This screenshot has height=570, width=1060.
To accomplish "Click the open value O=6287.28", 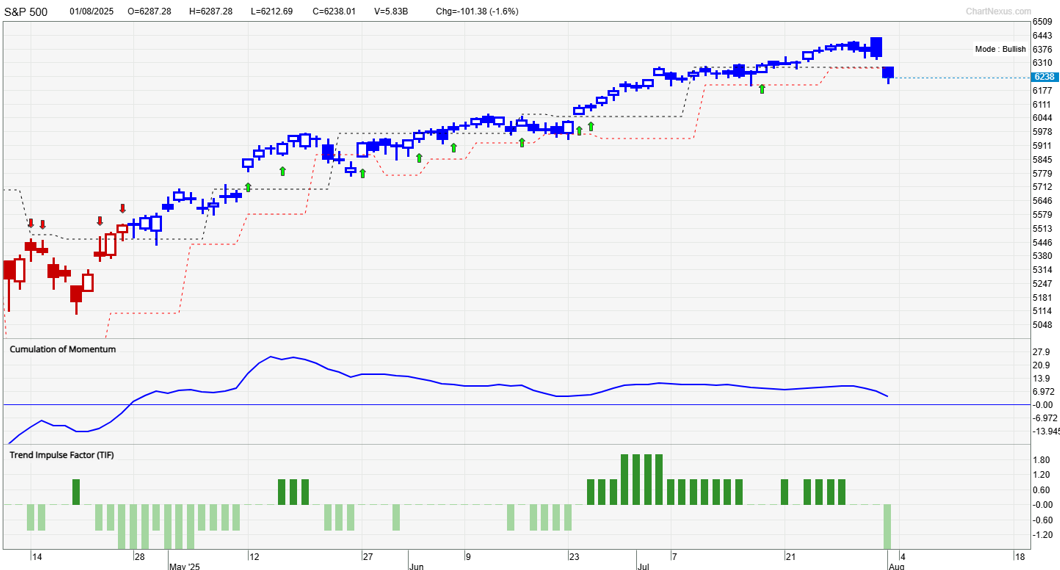I will coord(149,11).
